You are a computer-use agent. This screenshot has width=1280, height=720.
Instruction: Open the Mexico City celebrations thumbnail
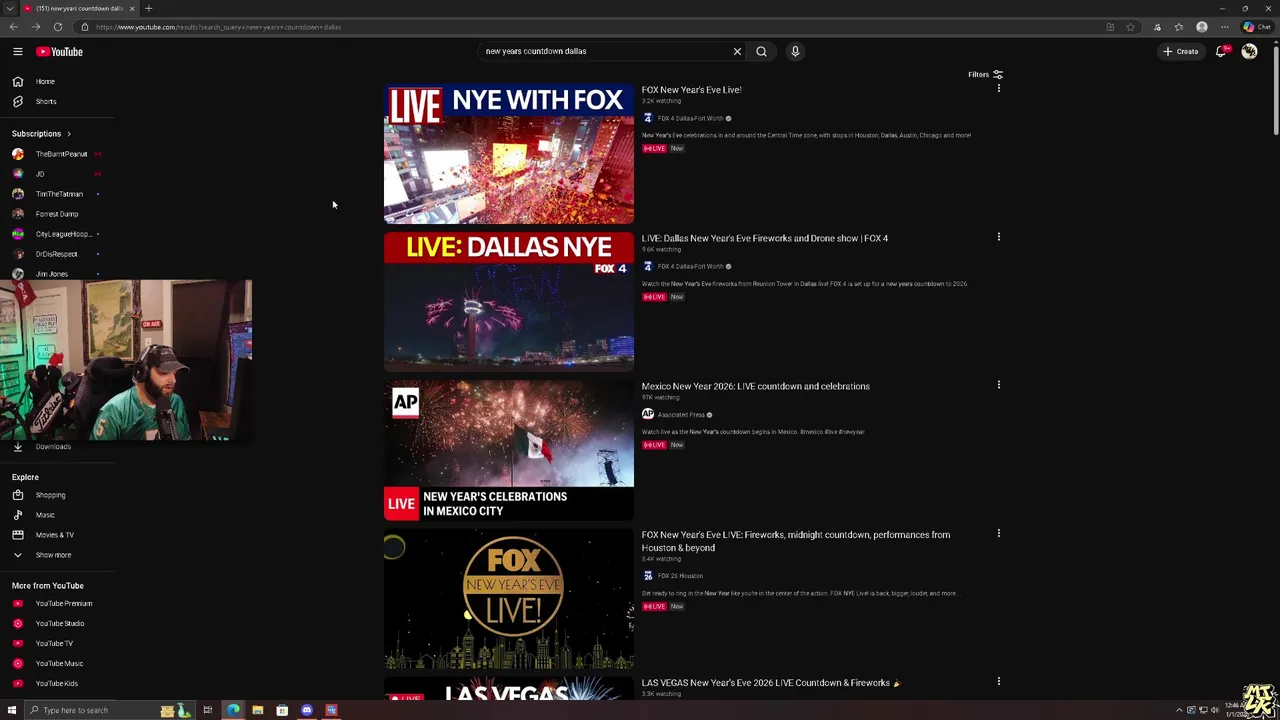(509, 450)
